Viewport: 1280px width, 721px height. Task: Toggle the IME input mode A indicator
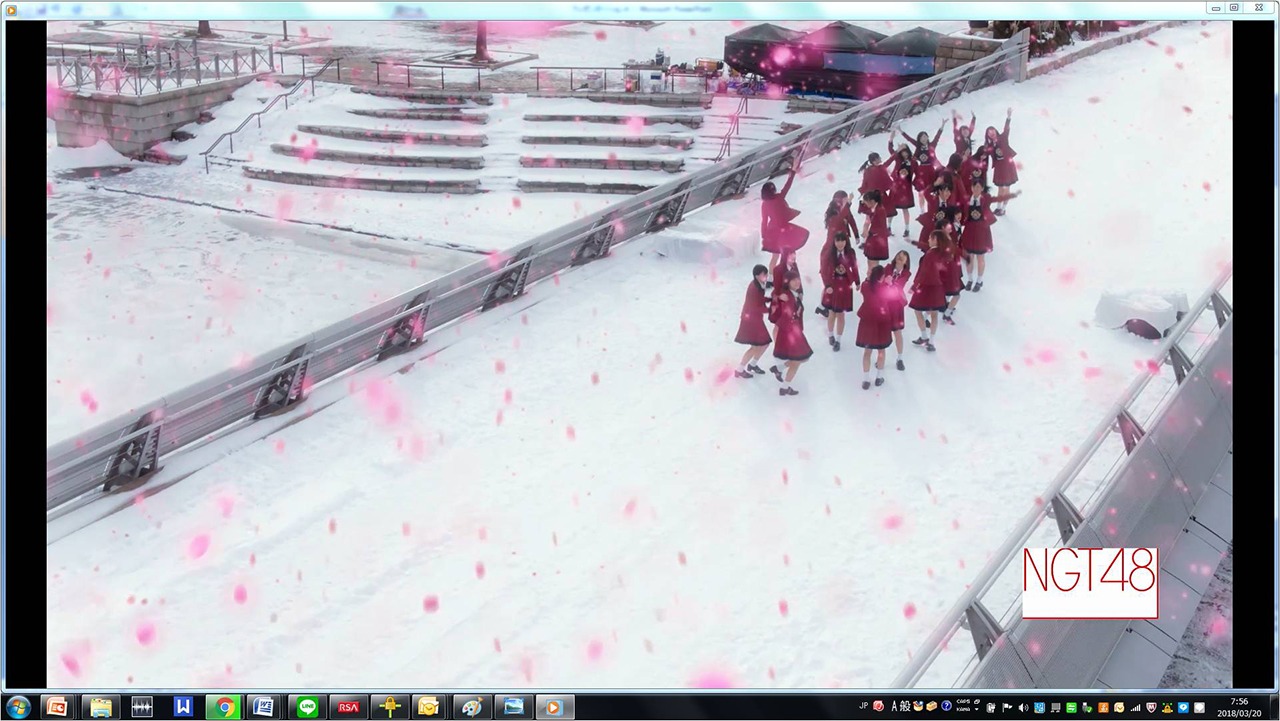[895, 706]
